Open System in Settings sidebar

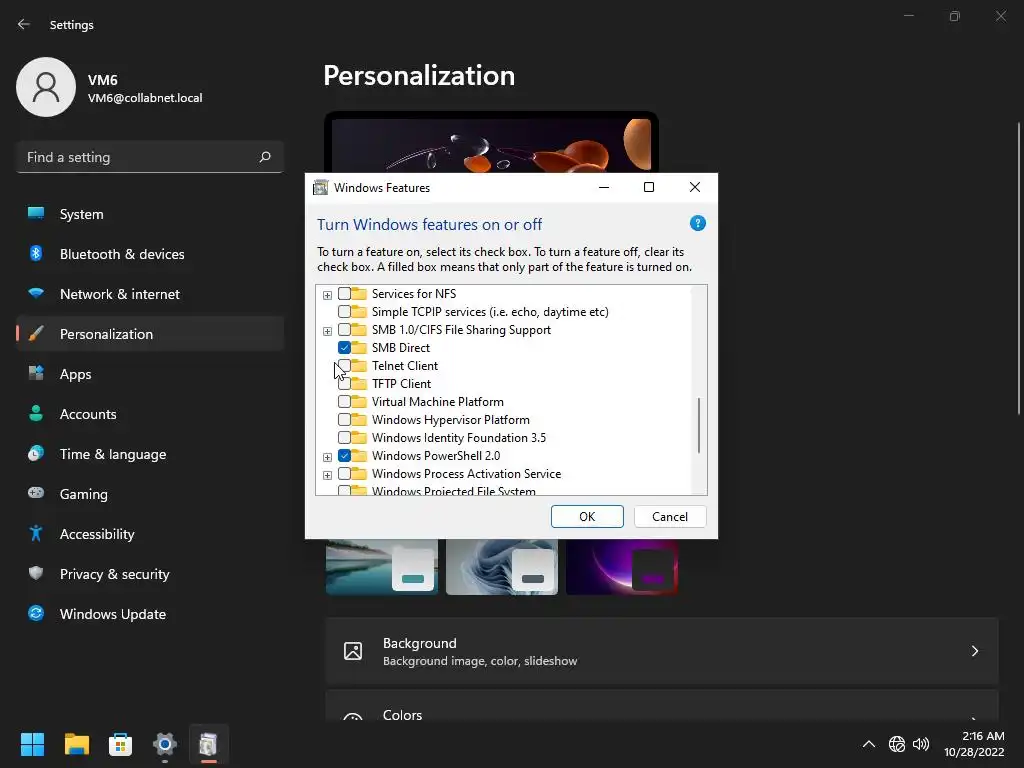click(x=150, y=214)
